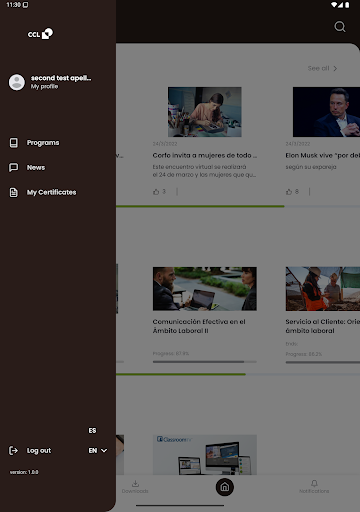Open See all news link
The height and width of the screenshot is (512, 360).
tap(318, 68)
